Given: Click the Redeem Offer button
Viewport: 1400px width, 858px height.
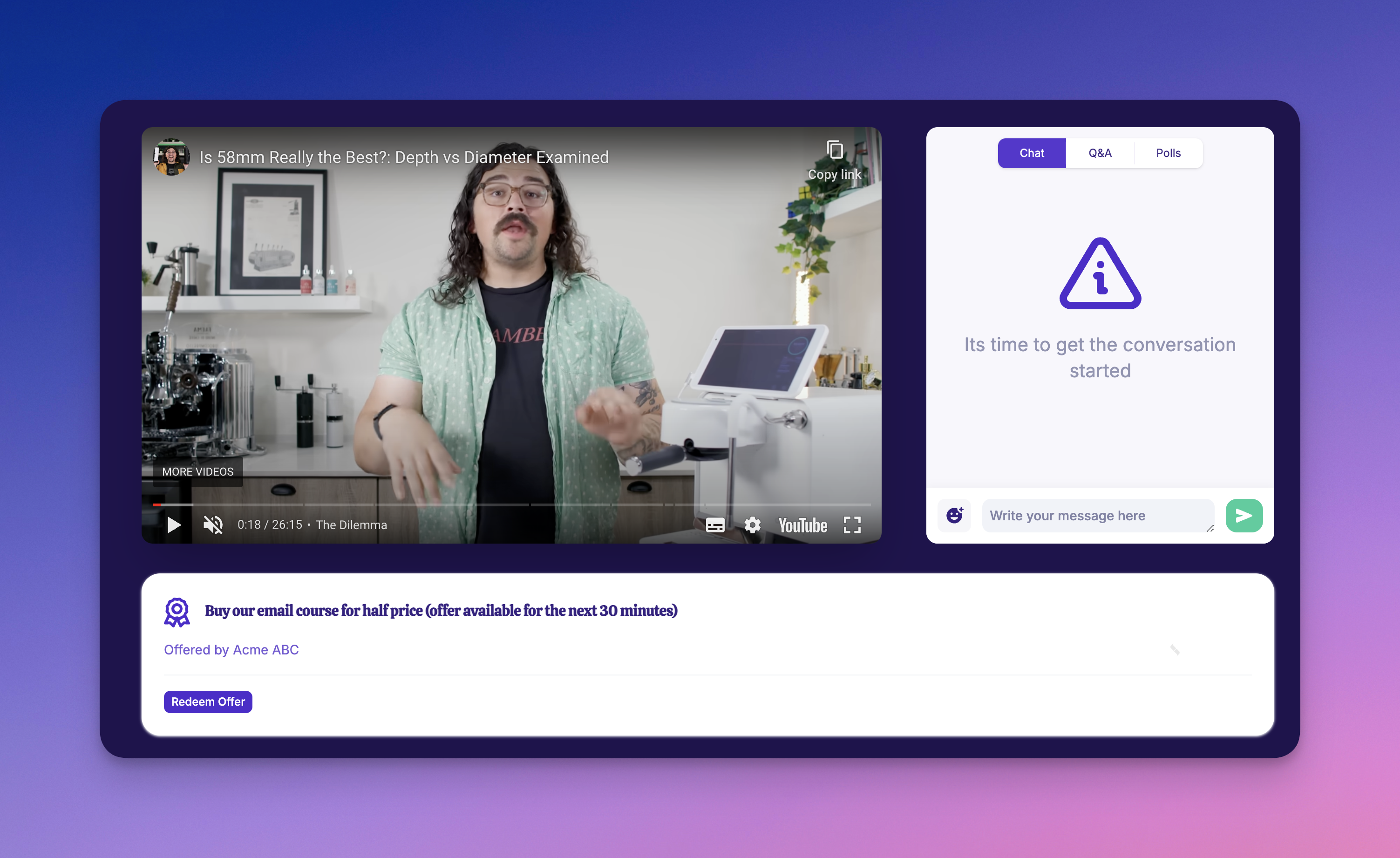Looking at the screenshot, I should (208, 701).
